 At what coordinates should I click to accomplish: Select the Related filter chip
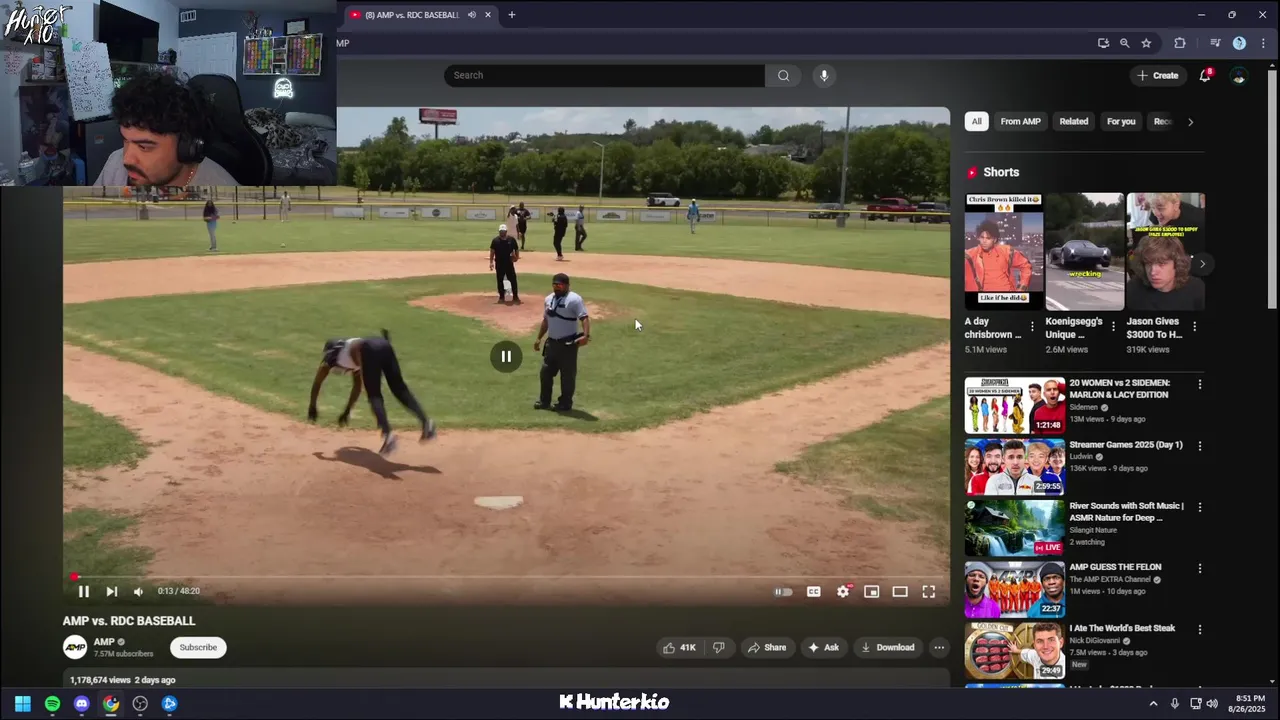1074,122
